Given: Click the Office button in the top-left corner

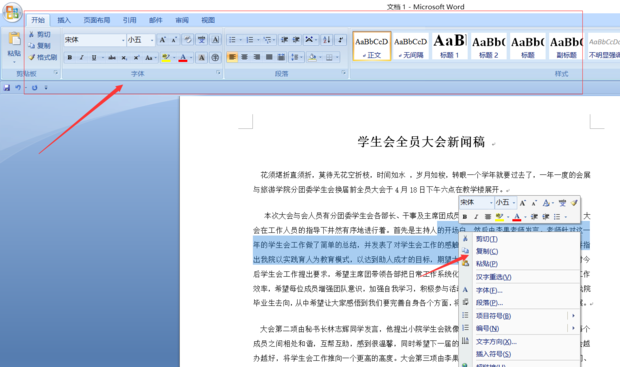Looking at the screenshot, I should [x=12, y=12].
